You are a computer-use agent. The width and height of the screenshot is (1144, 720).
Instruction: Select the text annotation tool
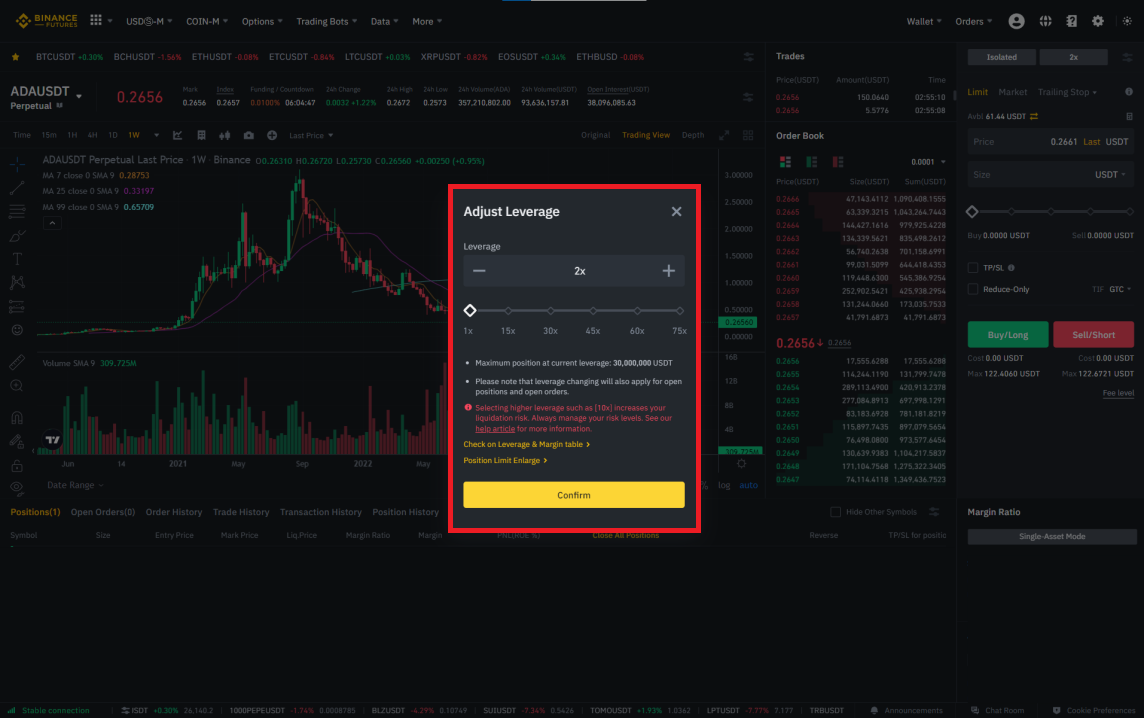click(17, 259)
